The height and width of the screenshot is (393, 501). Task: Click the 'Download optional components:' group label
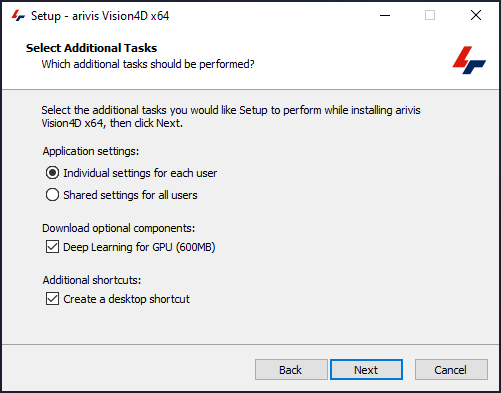click(x=119, y=228)
